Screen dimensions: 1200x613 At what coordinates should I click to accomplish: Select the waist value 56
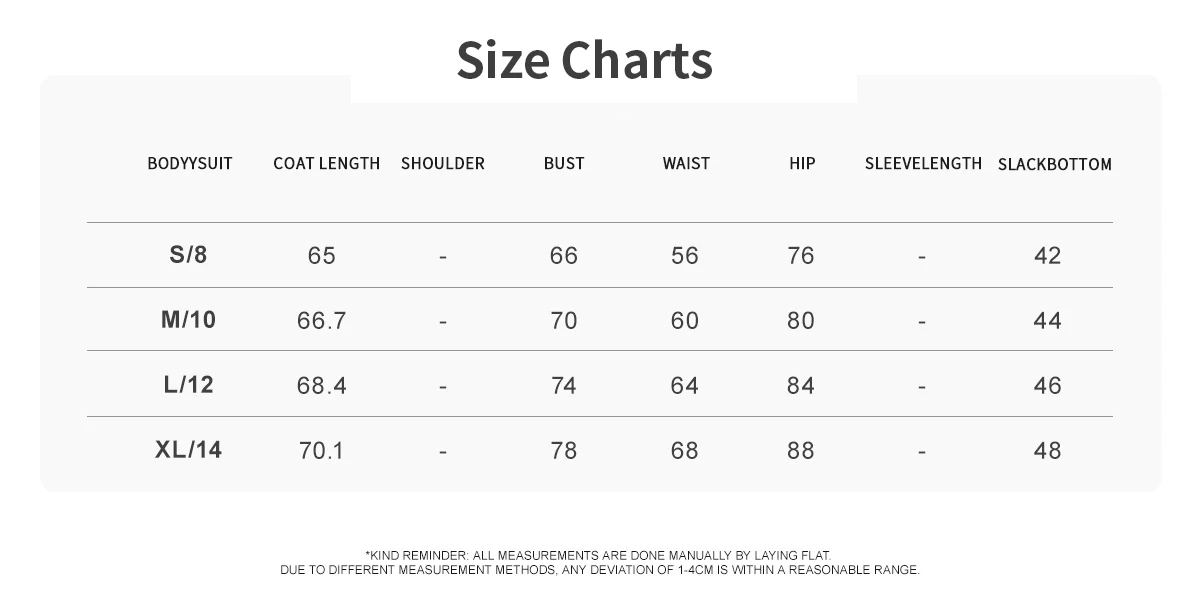(685, 256)
